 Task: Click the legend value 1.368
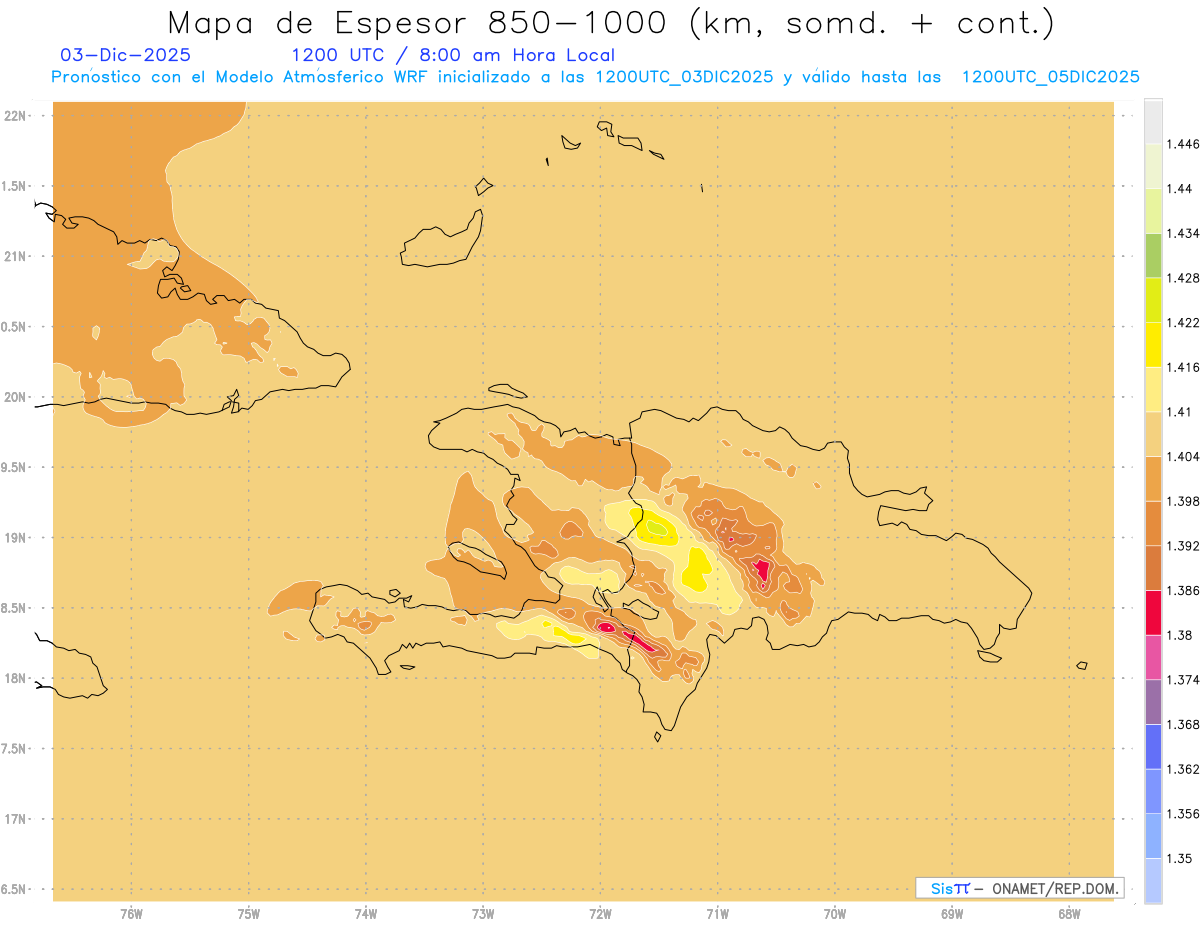1183,724
